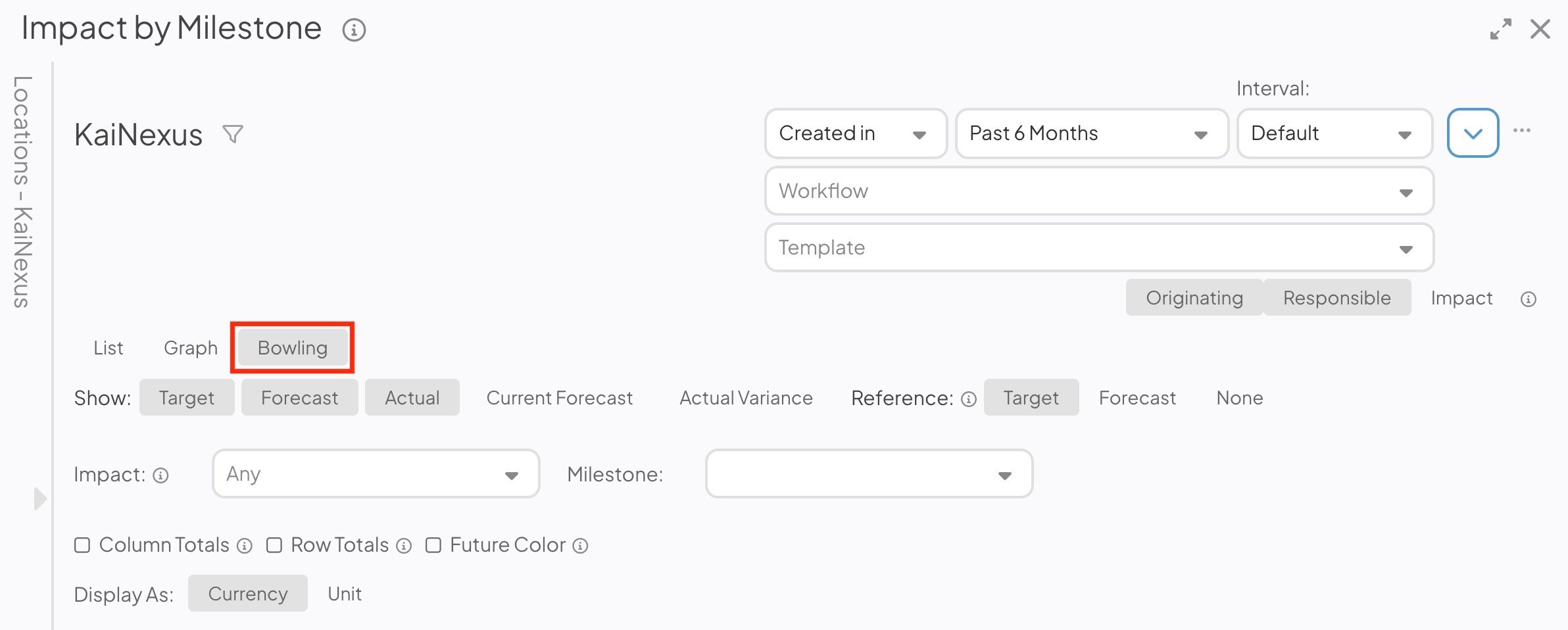The width and height of the screenshot is (1568, 630).
Task: Click the filter funnel icon next to KaiNexus
Action: coord(233,134)
